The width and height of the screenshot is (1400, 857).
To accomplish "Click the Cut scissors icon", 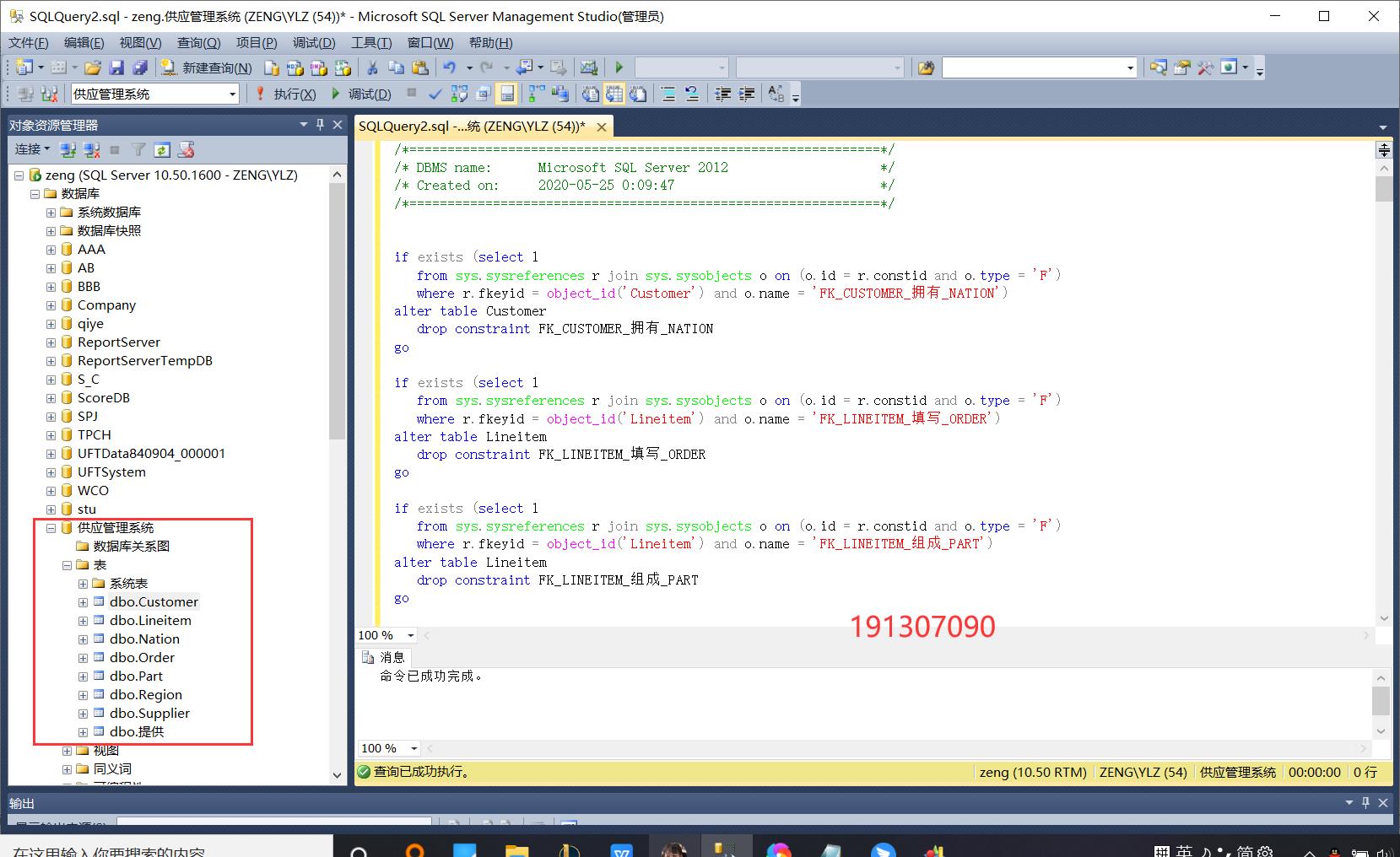I will 372,67.
